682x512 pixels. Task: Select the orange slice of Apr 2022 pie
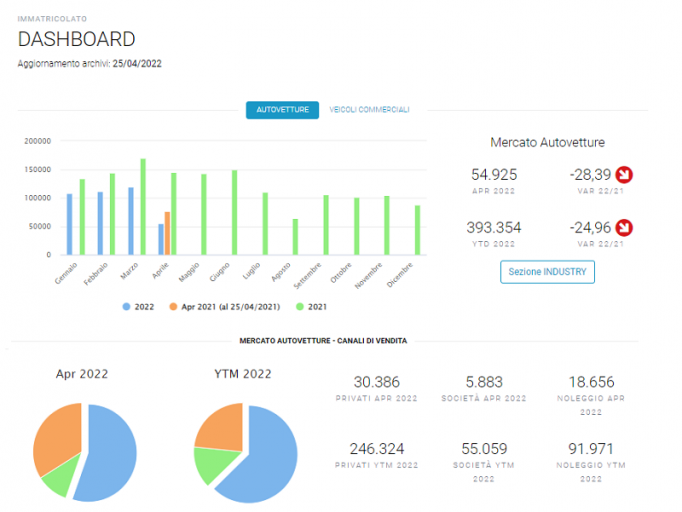[x=59, y=435]
